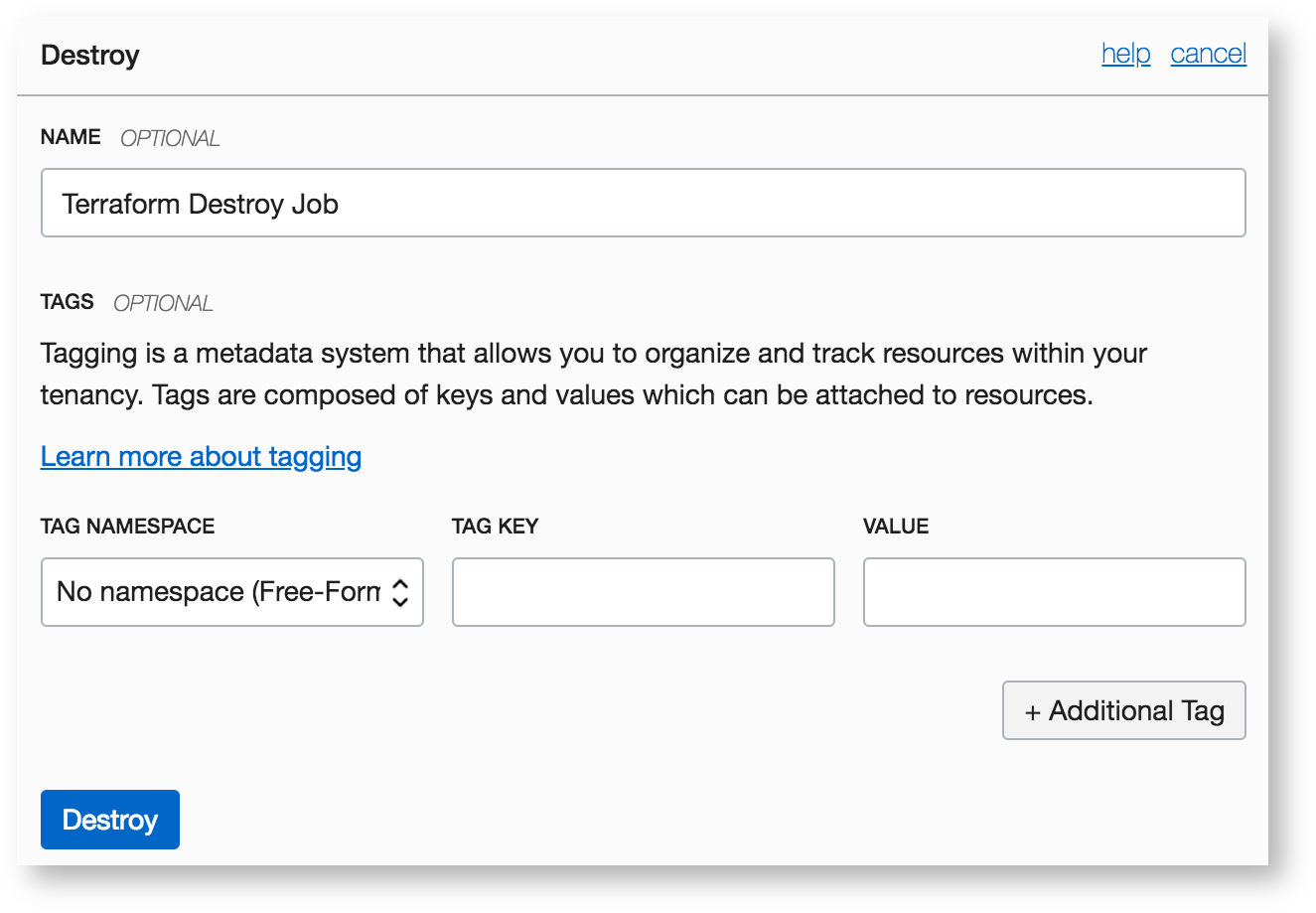This screenshot has width=1316, height=913.
Task: Focus the tag Value input field
Action: pos(1054,592)
